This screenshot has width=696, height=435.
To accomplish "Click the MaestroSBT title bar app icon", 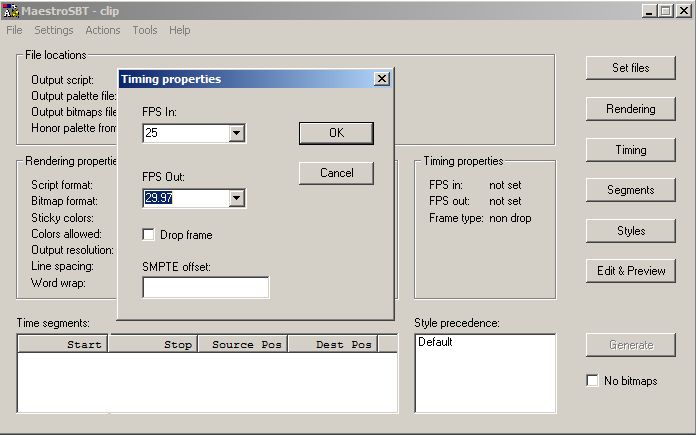I will point(11,10).
